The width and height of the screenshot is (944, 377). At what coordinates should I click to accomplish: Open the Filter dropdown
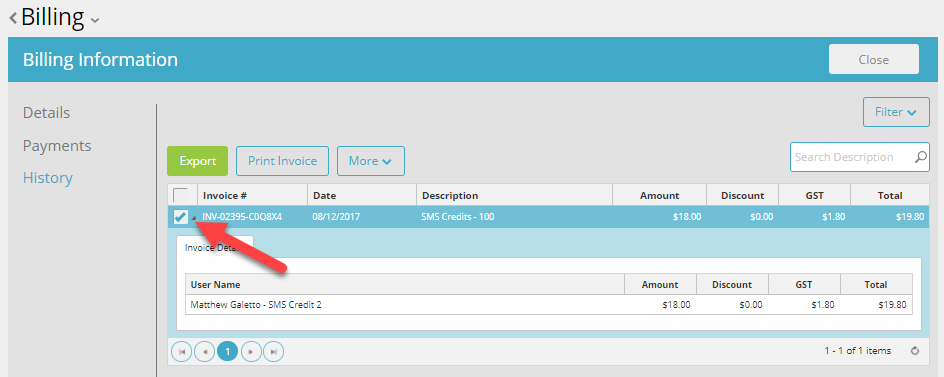click(896, 112)
